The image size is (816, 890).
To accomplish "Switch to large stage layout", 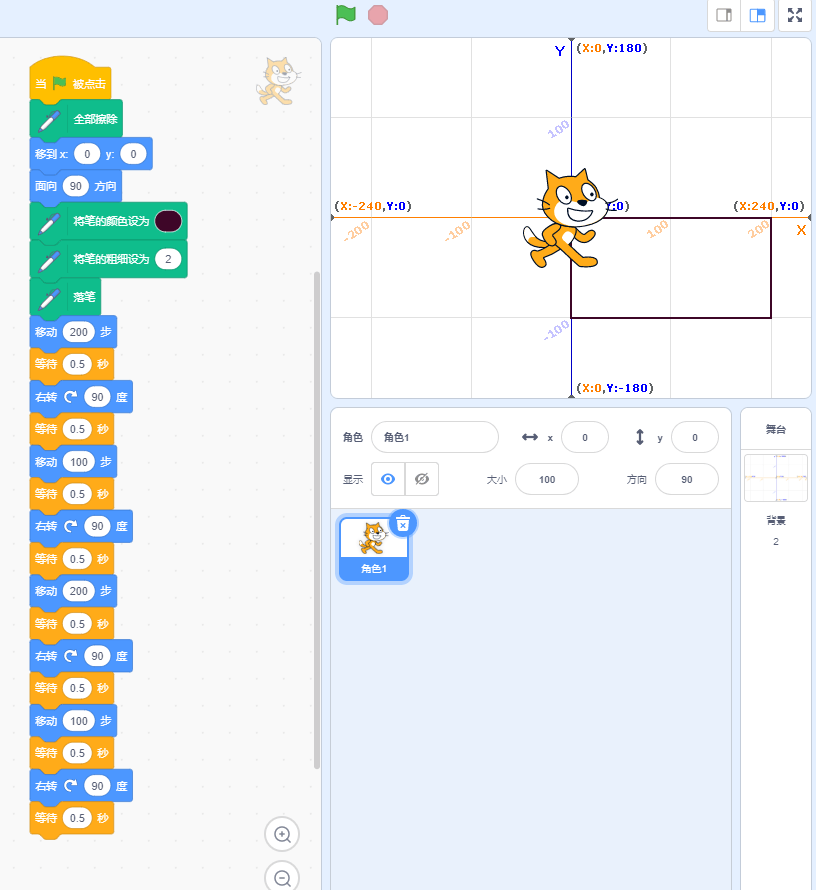I will 758,15.
